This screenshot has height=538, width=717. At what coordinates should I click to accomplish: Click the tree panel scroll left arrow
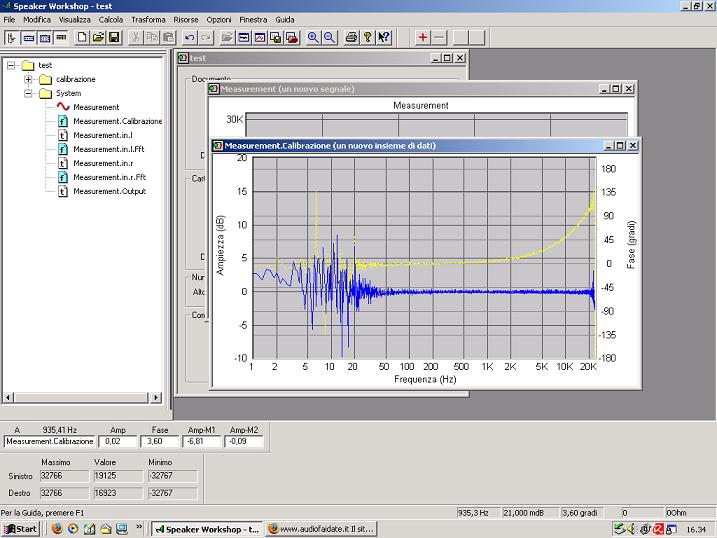tap(8, 398)
